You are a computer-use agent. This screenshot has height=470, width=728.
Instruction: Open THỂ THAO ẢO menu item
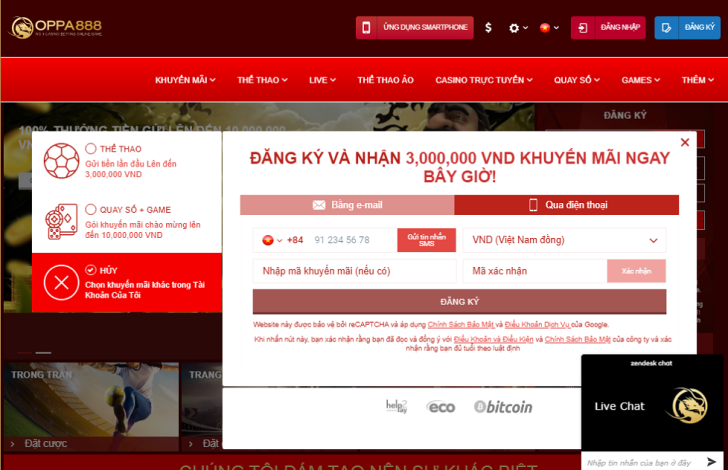385,80
